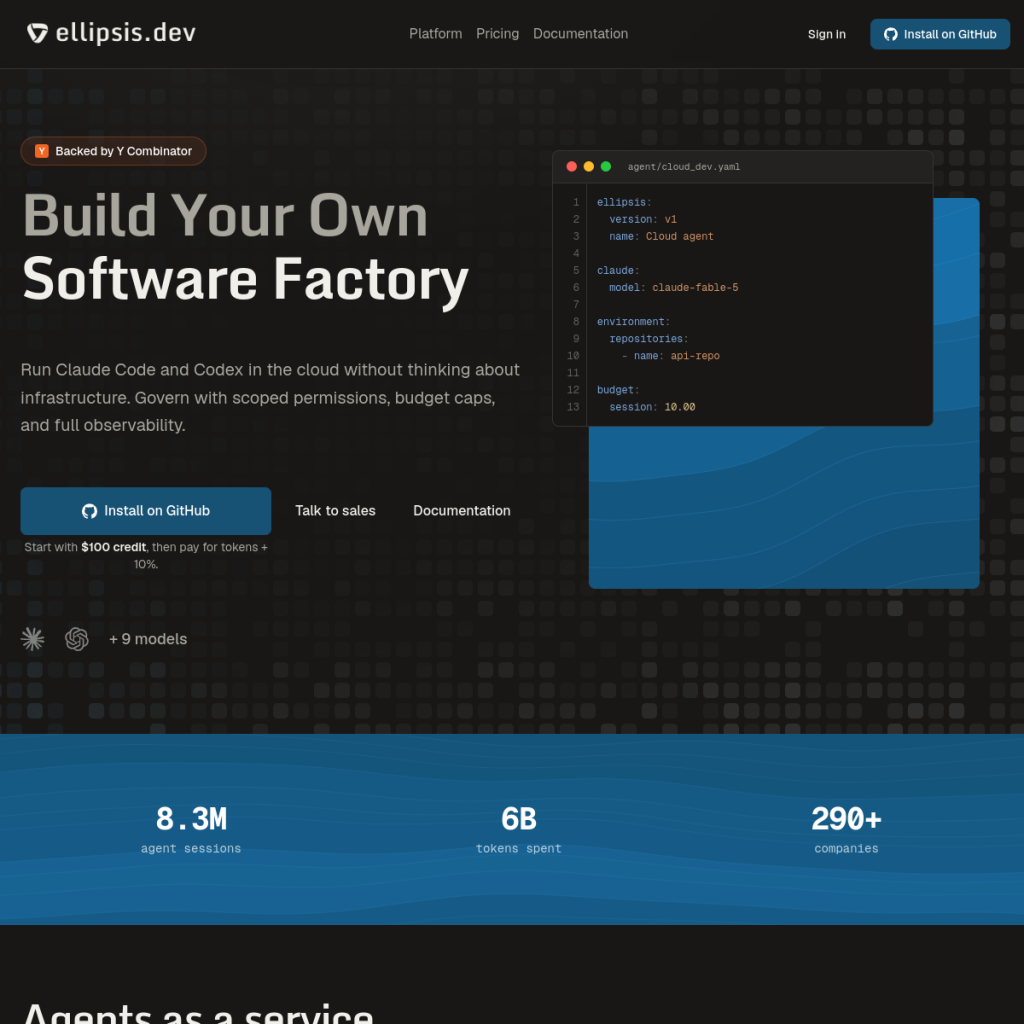This screenshot has width=1024, height=1024.
Task: Open Documentation in the top navigation
Action: tap(581, 34)
